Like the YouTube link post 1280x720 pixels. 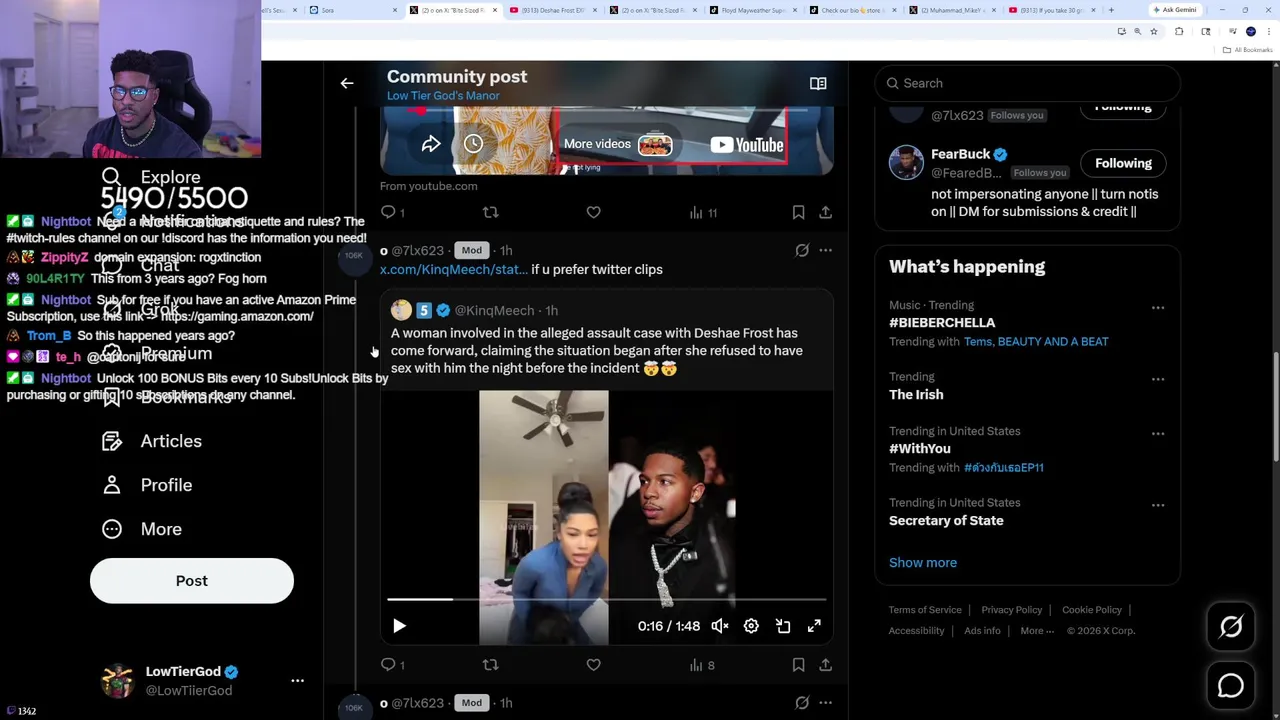593,212
